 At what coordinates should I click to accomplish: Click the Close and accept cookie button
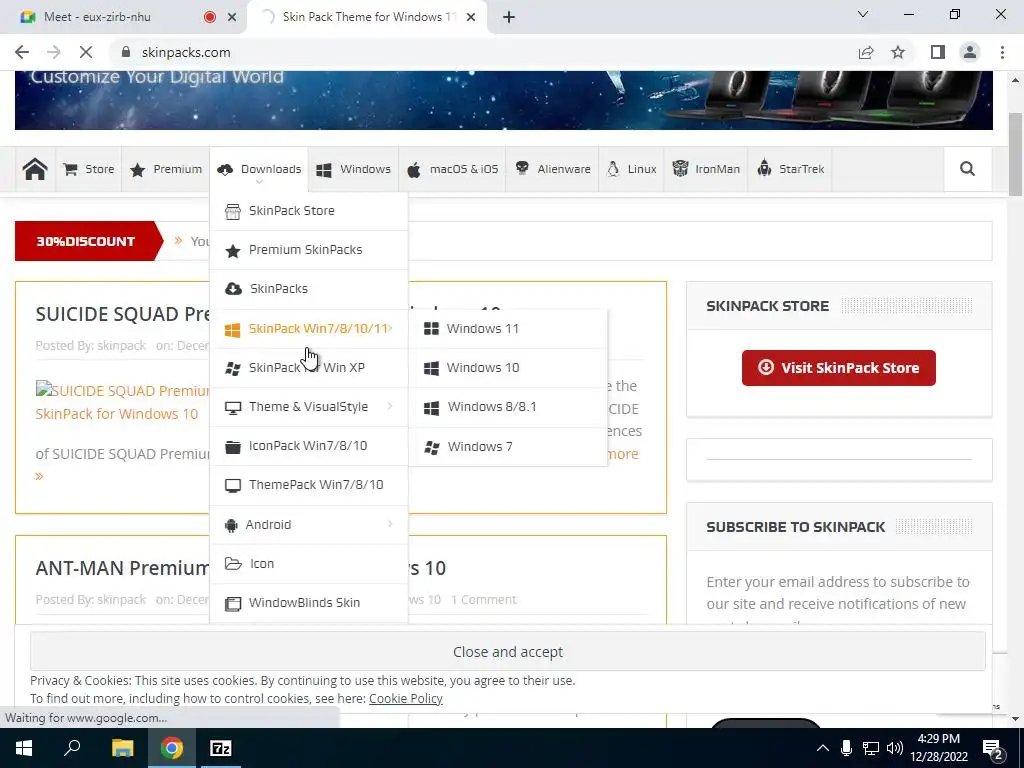tap(507, 652)
